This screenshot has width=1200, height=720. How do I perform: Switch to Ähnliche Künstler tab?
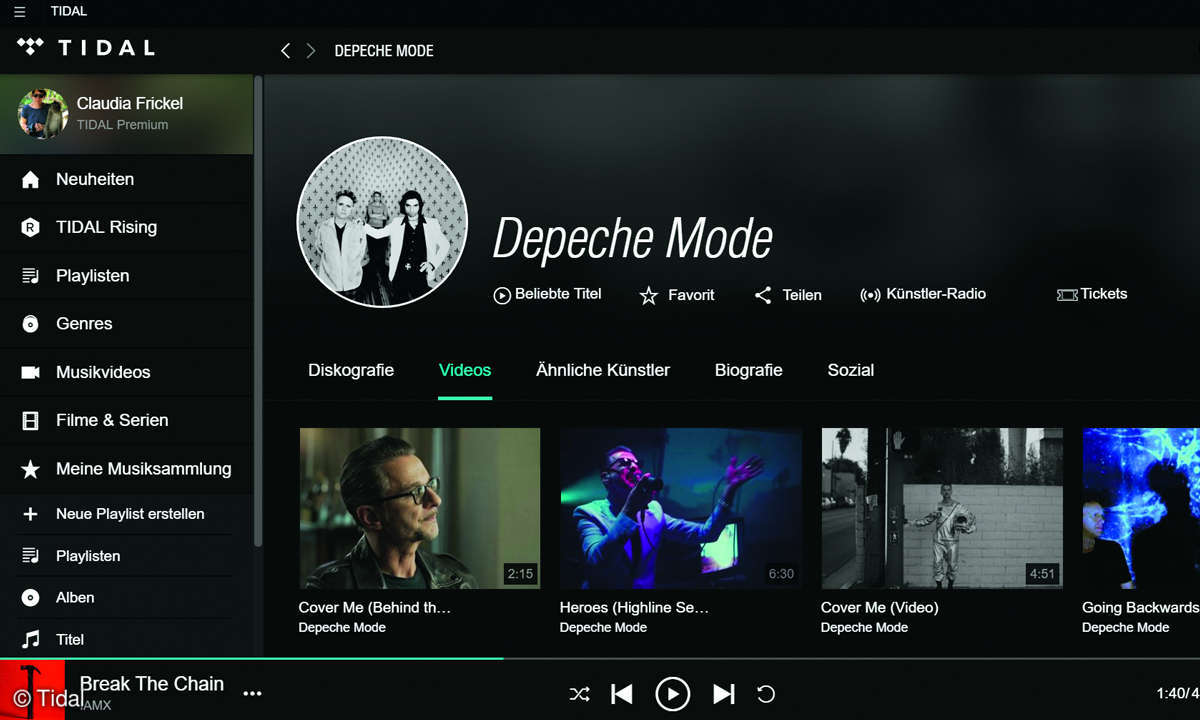point(603,370)
